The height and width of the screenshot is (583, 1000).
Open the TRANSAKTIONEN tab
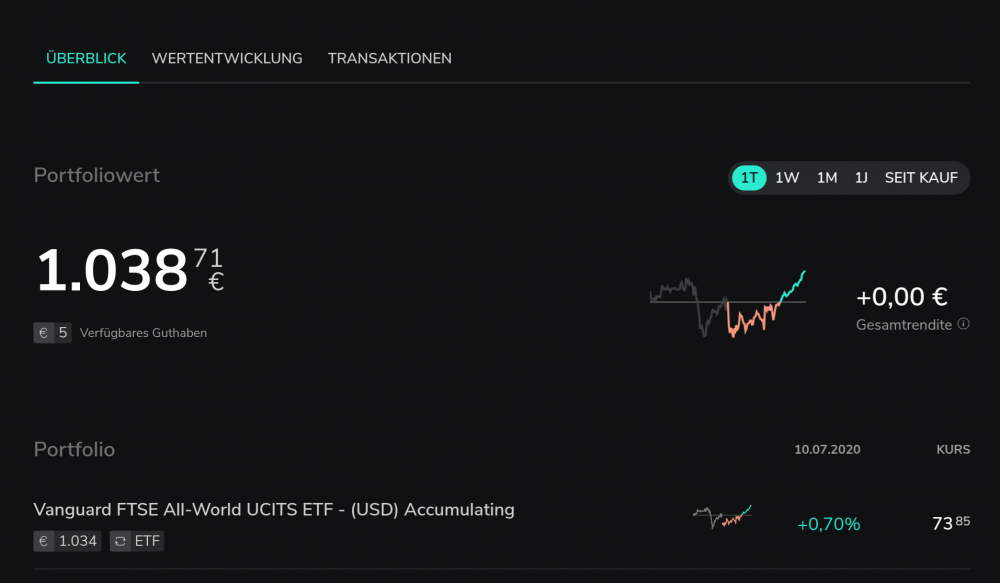(x=390, y=58)
